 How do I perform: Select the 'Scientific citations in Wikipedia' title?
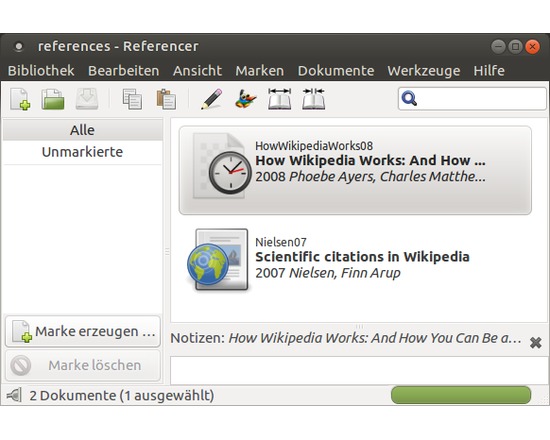[362, 257]
